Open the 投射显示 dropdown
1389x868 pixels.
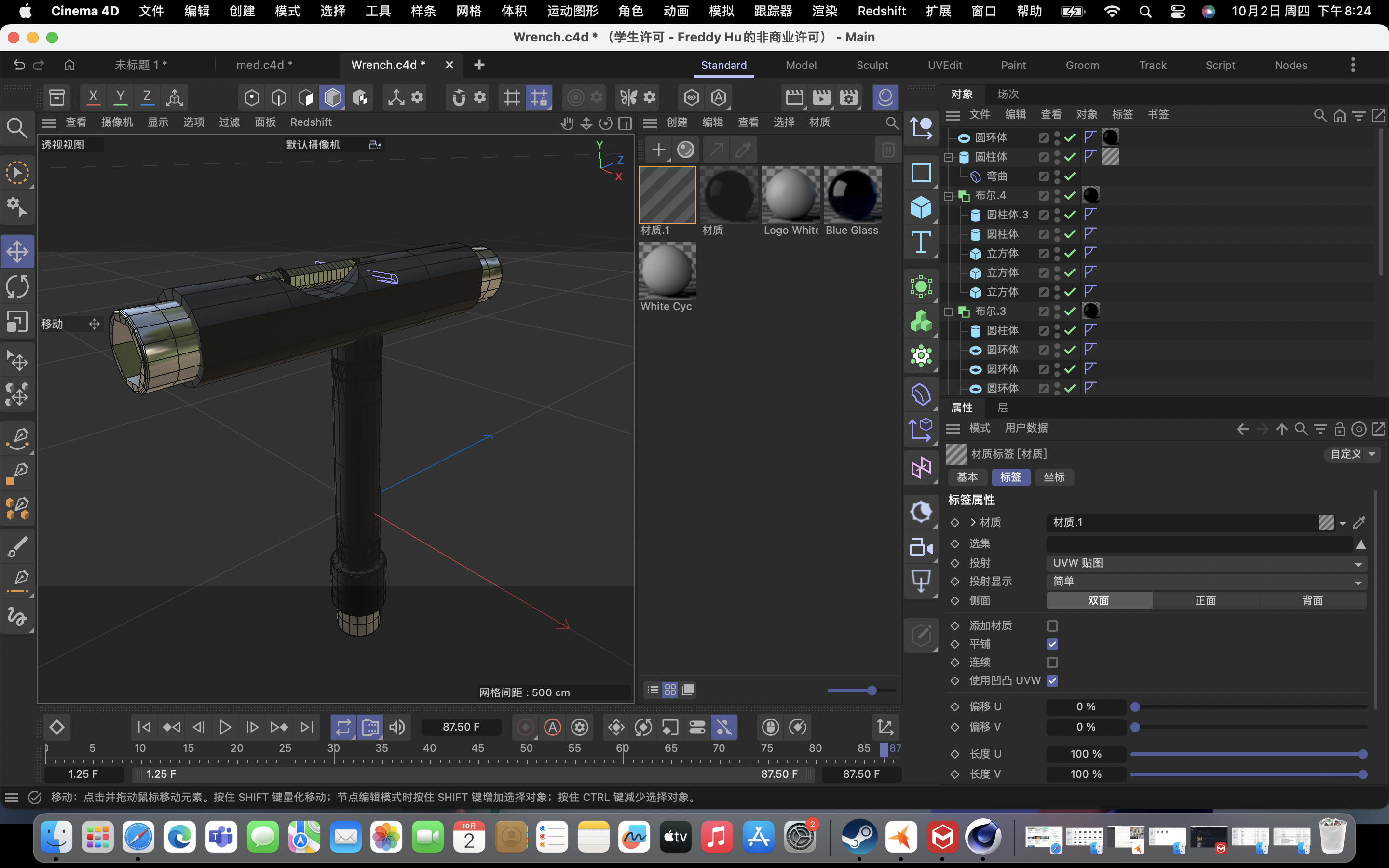point(1205,582)
